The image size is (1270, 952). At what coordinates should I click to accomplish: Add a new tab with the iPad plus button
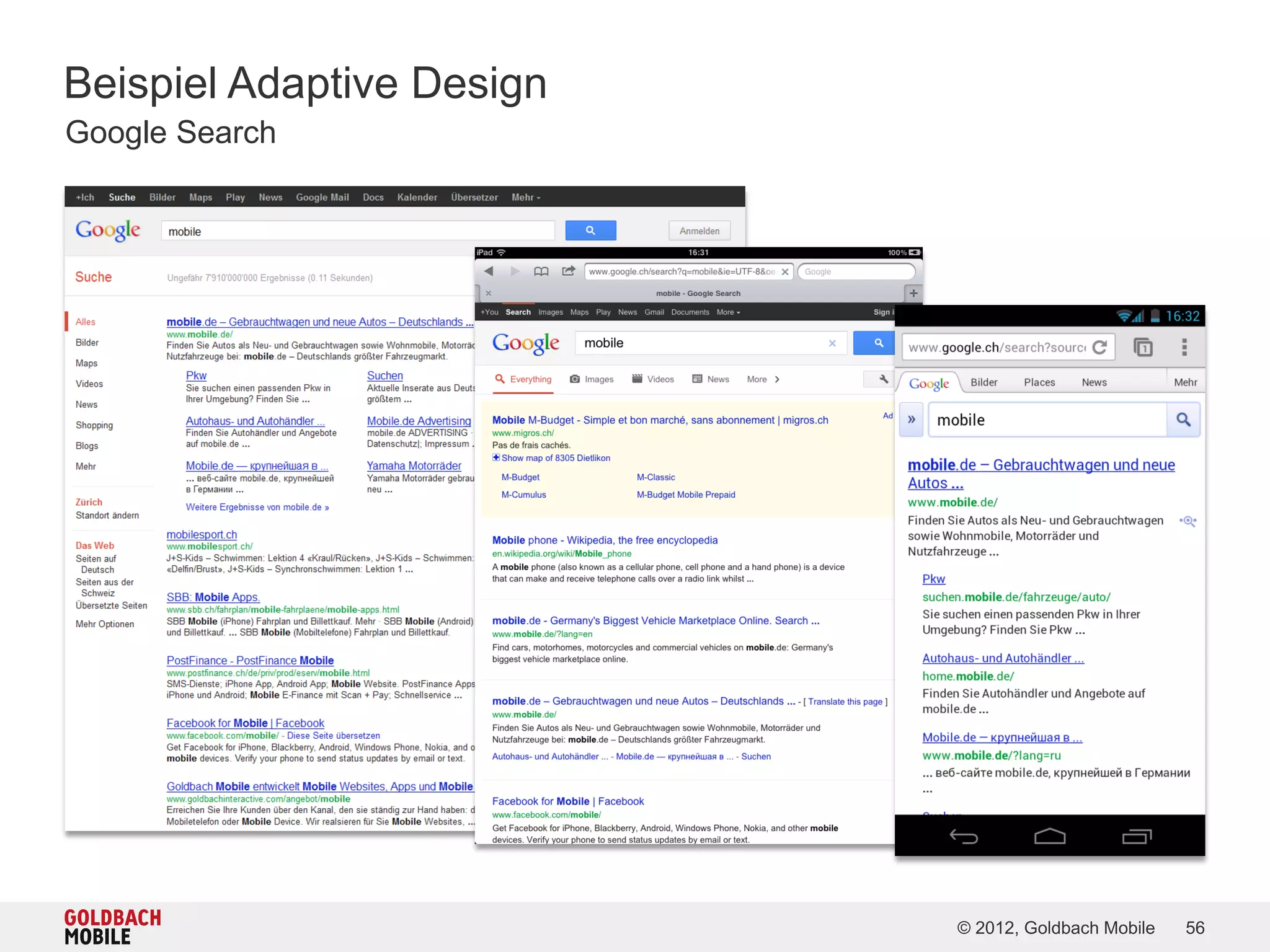(913, 293)
